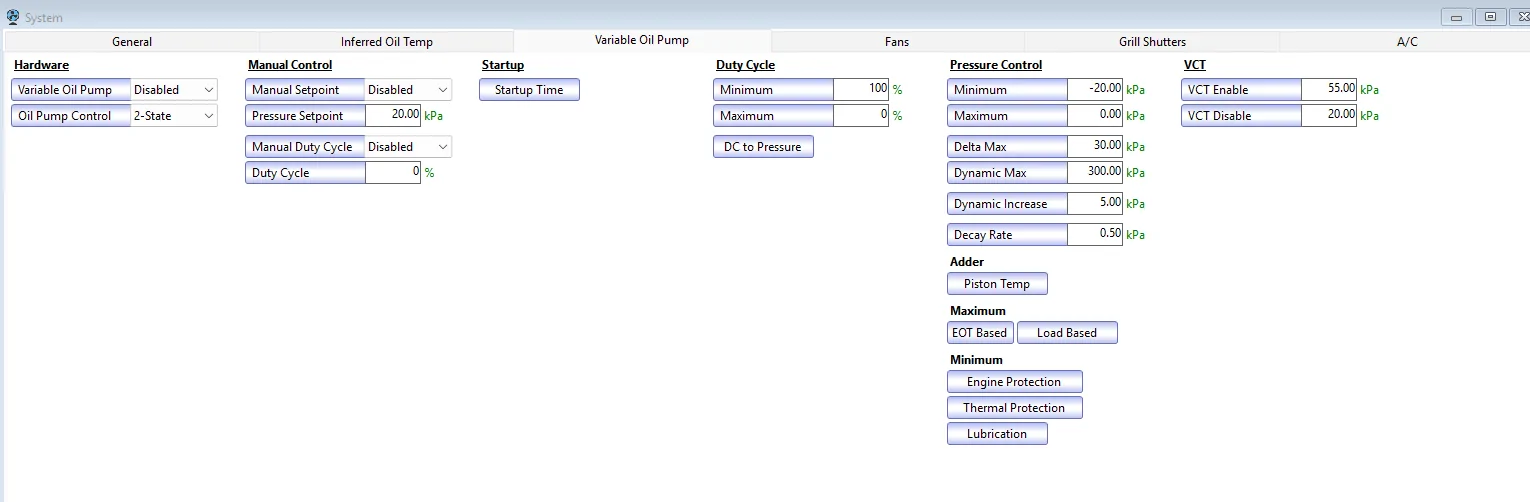Click the manual Duty Cycle value field
The image size is (1530, 502).
coord(393,173)
